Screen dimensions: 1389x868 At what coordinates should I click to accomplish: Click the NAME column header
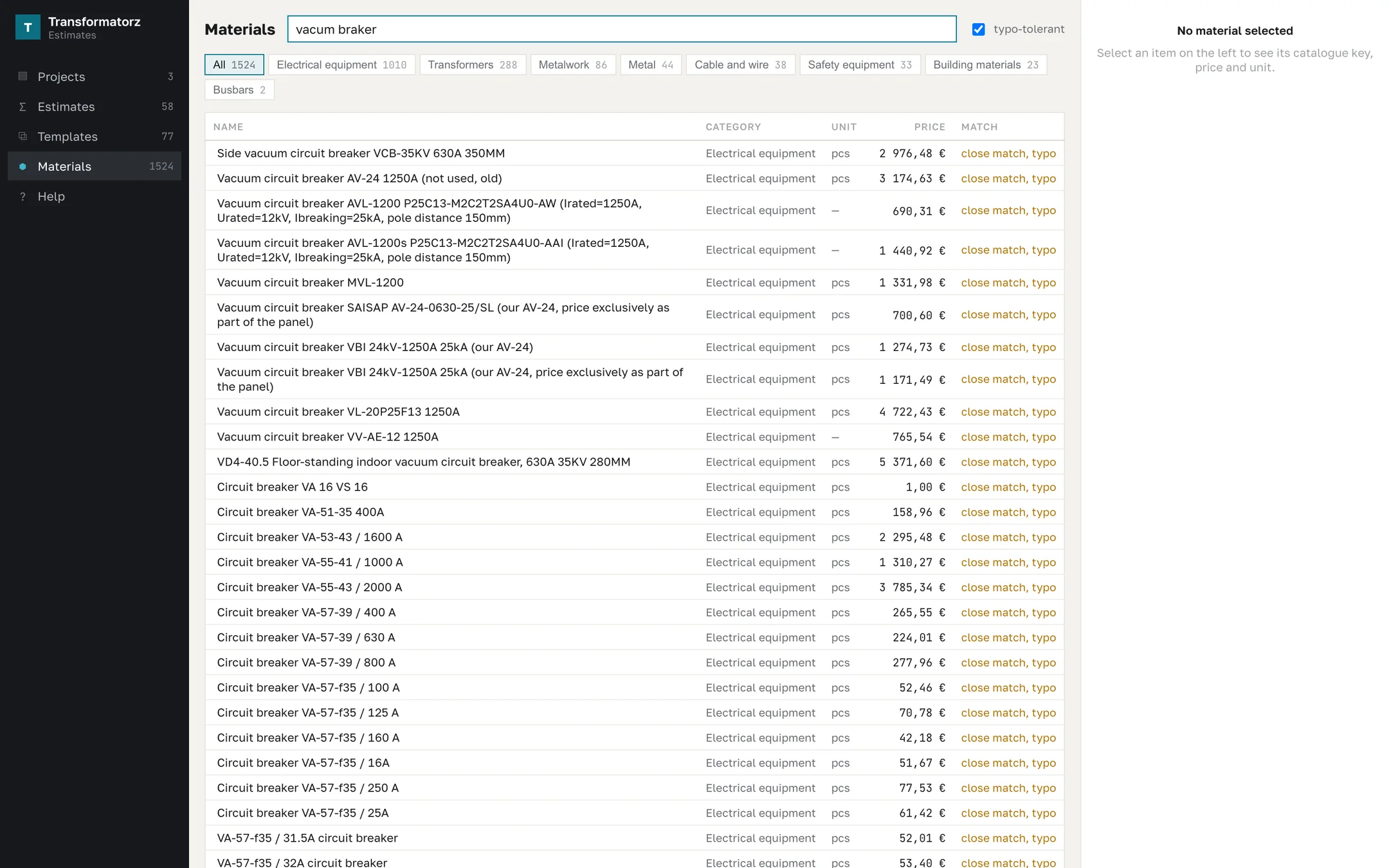[x=228, y=127]
